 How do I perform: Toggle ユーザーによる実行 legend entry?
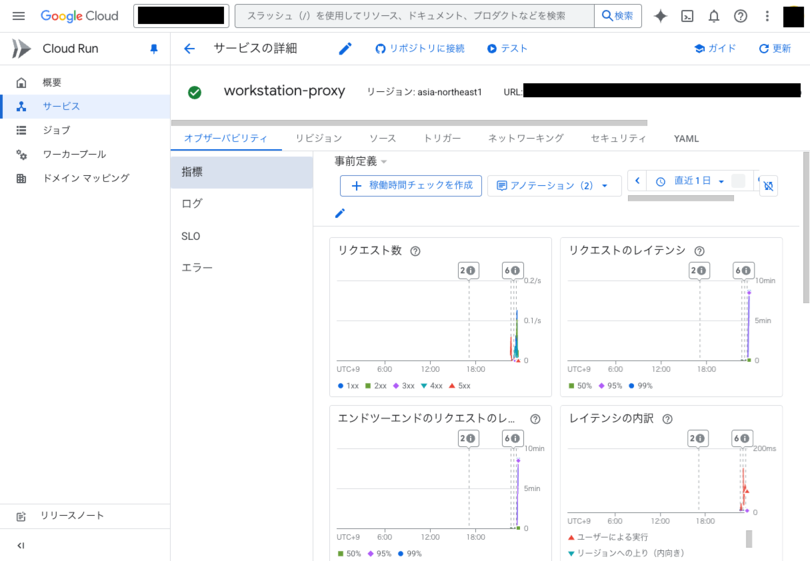tap(608, 537)
